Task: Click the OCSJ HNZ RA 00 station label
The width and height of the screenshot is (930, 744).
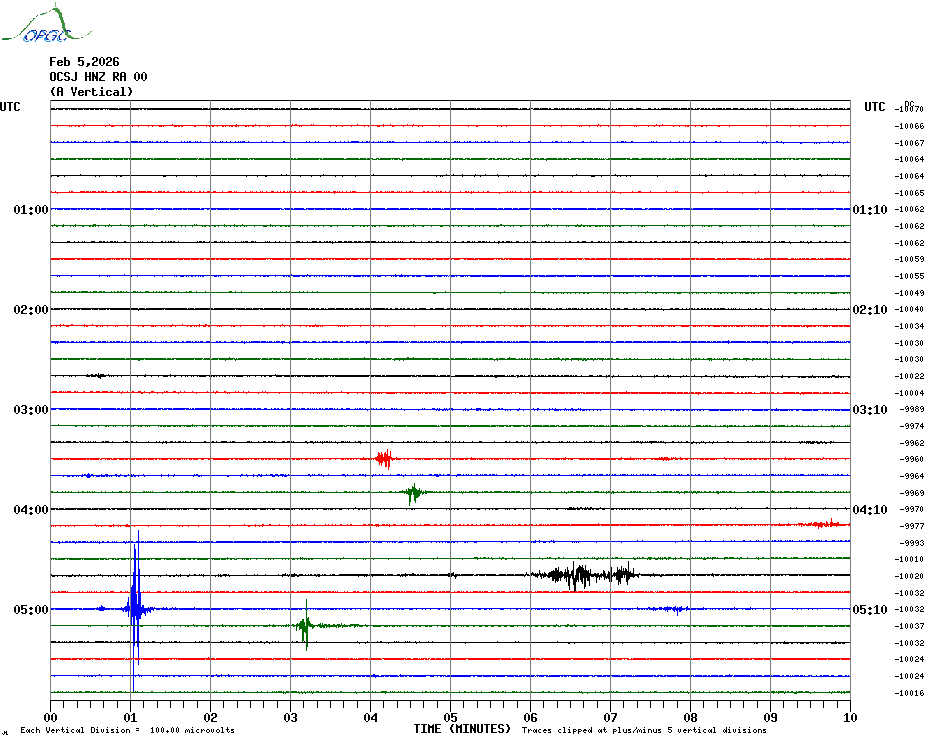Action: coord(98,77)
